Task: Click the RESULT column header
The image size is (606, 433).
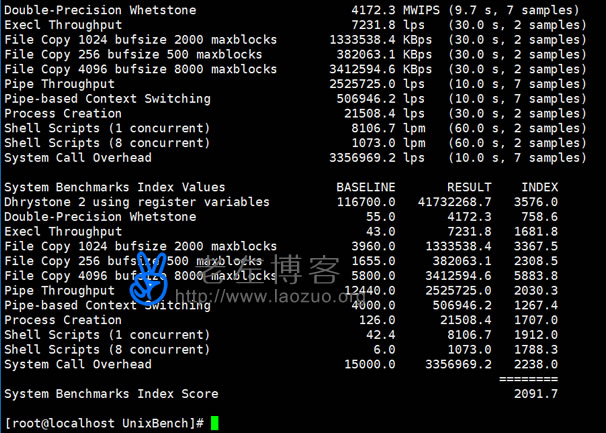Action: (x=468, y=187)
